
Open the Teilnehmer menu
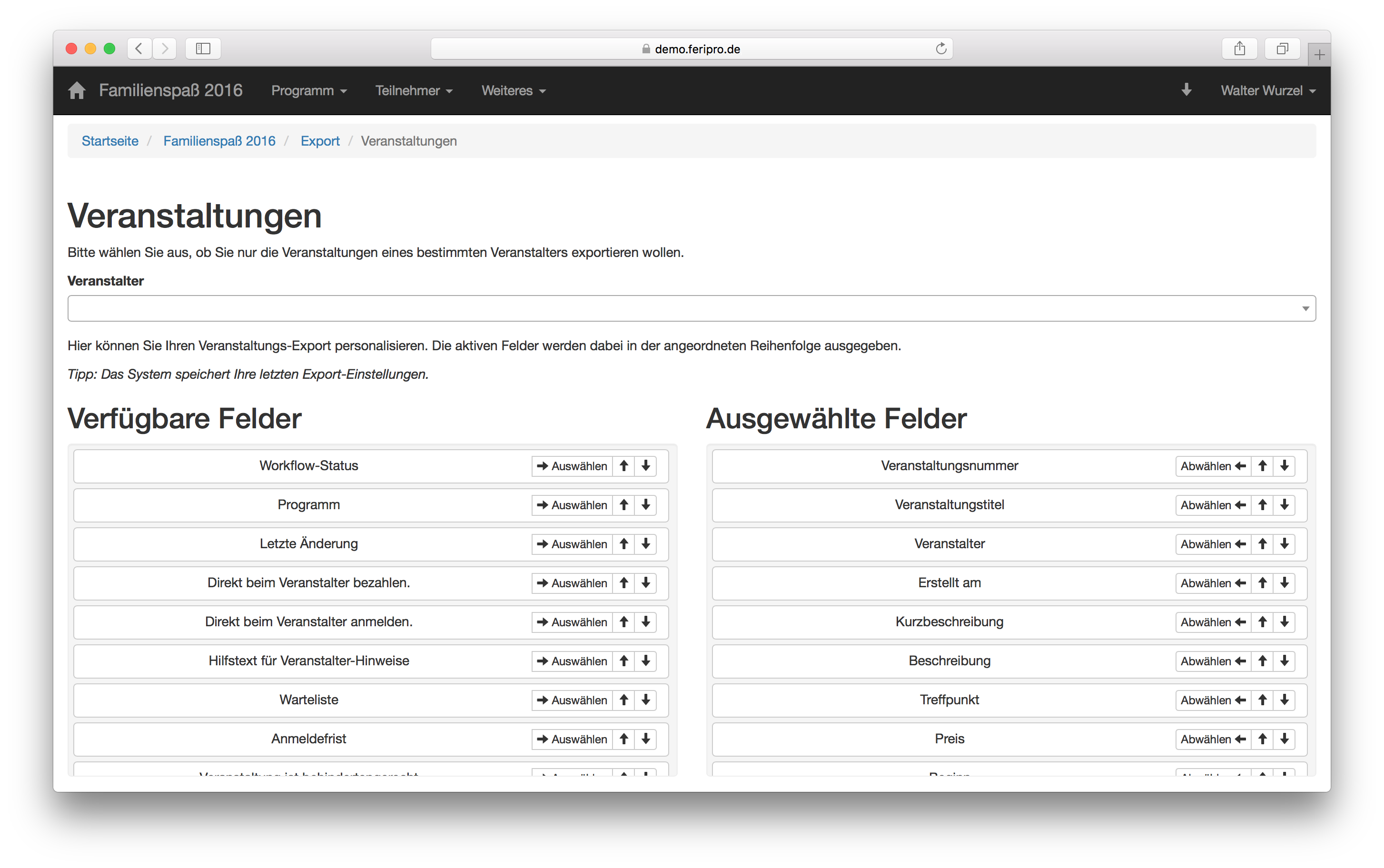(413, 91)
